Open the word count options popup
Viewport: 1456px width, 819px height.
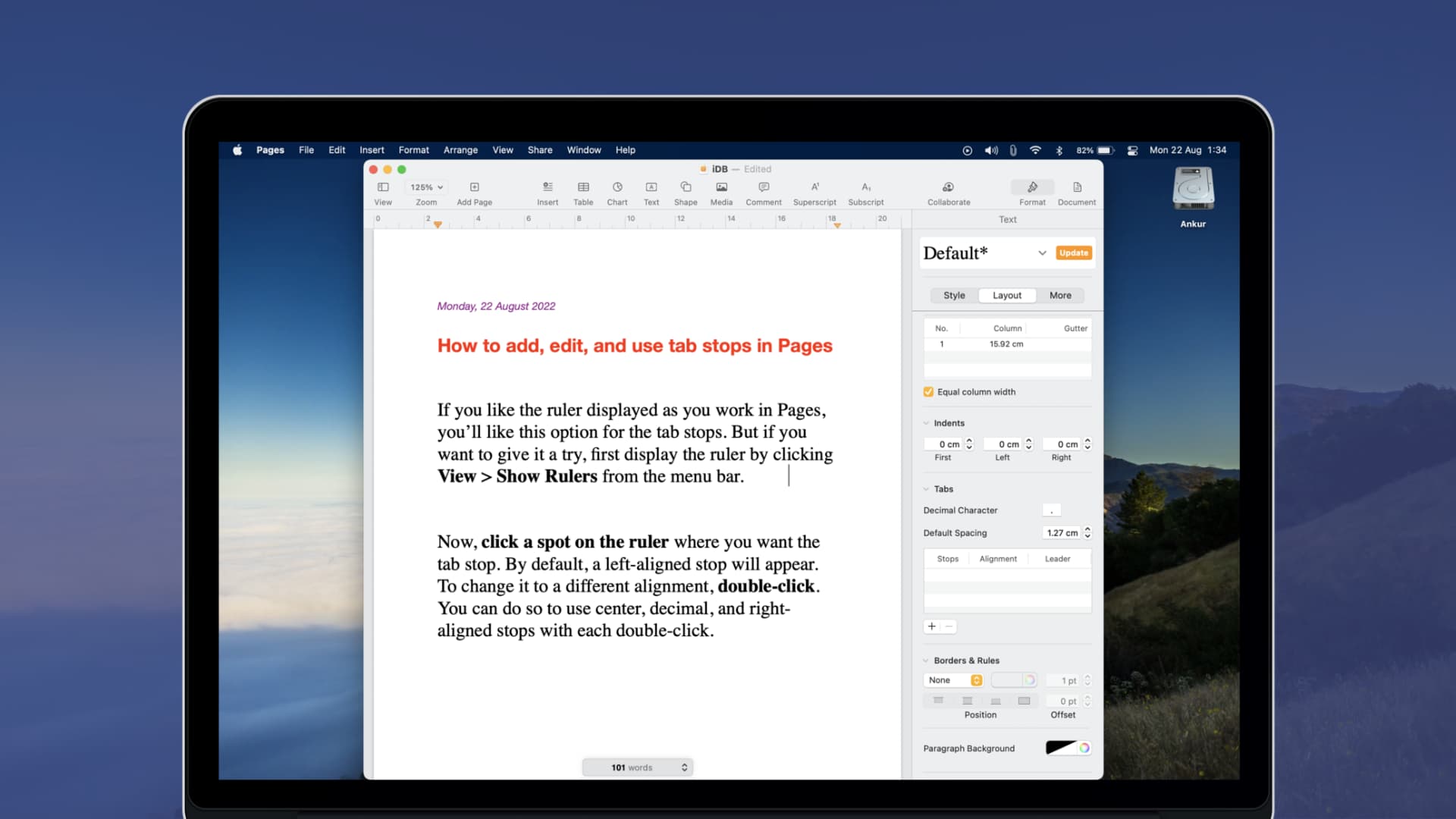pos(638,767)
